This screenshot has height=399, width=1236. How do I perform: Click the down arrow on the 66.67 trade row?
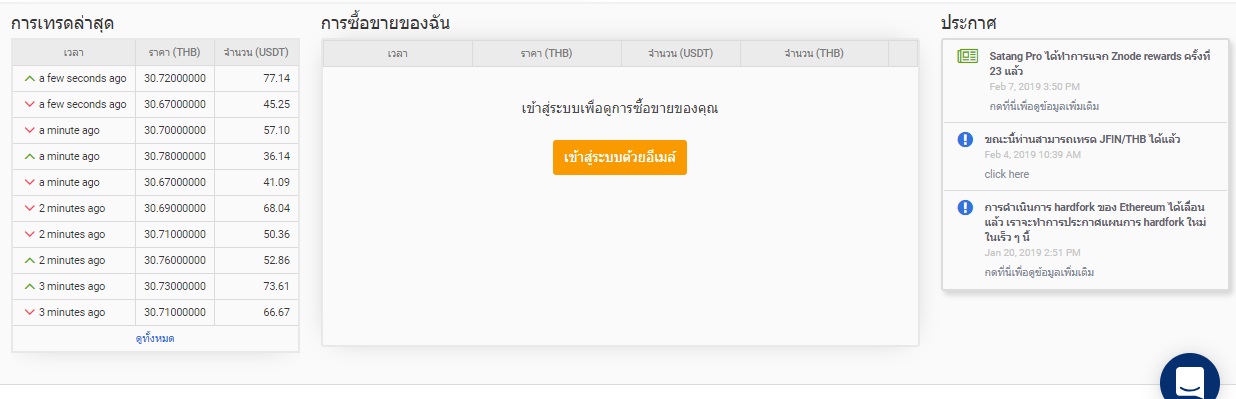coord(30,312)
